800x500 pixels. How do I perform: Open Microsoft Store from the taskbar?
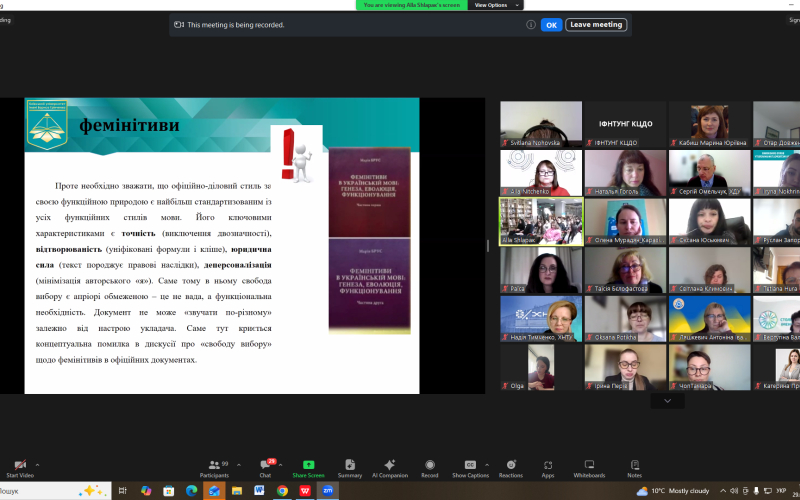pos(168,491)
